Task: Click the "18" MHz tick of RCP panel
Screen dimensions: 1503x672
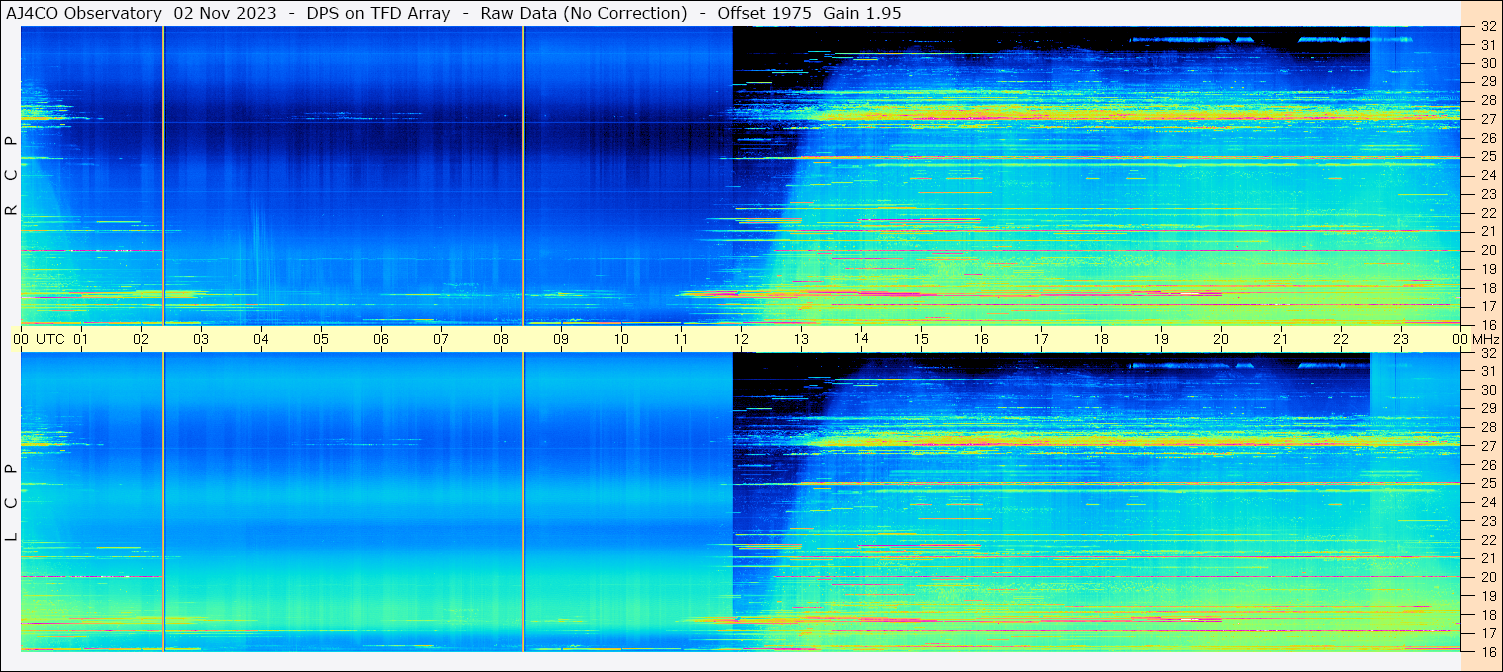Action: [1488, 287]
